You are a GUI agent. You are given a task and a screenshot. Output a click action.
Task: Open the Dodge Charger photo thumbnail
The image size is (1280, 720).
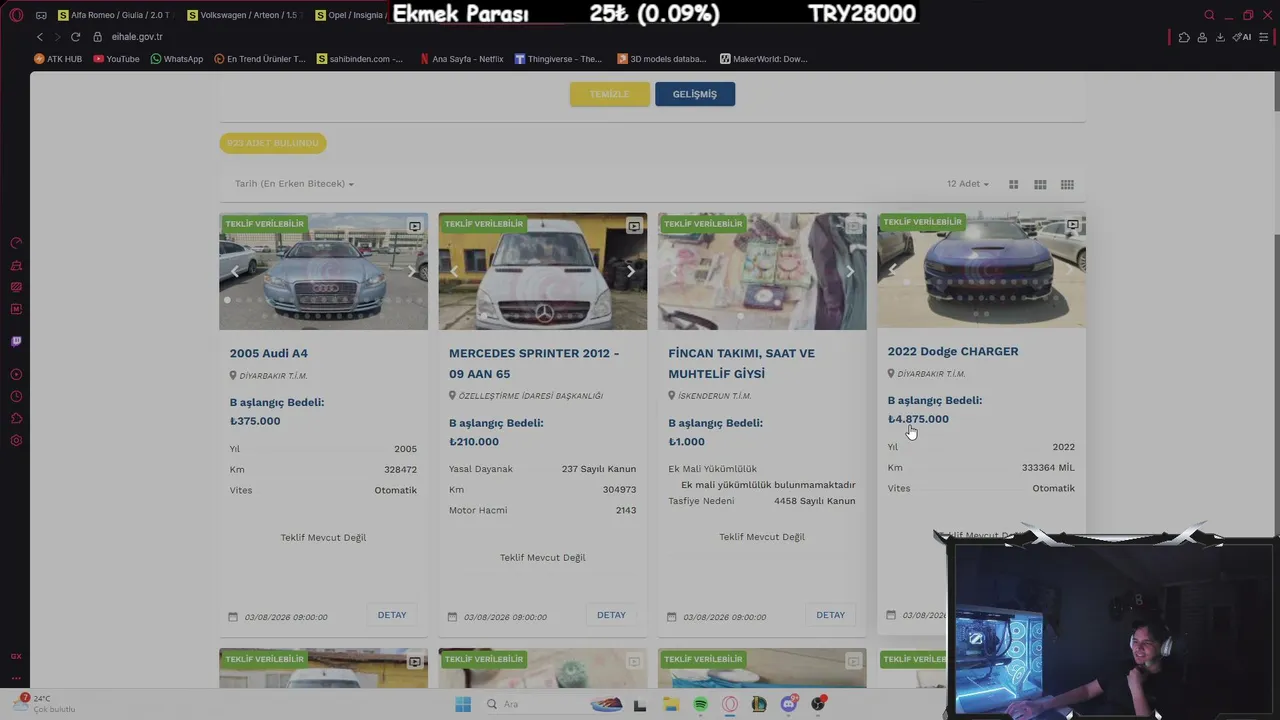[x=981, y=270]
